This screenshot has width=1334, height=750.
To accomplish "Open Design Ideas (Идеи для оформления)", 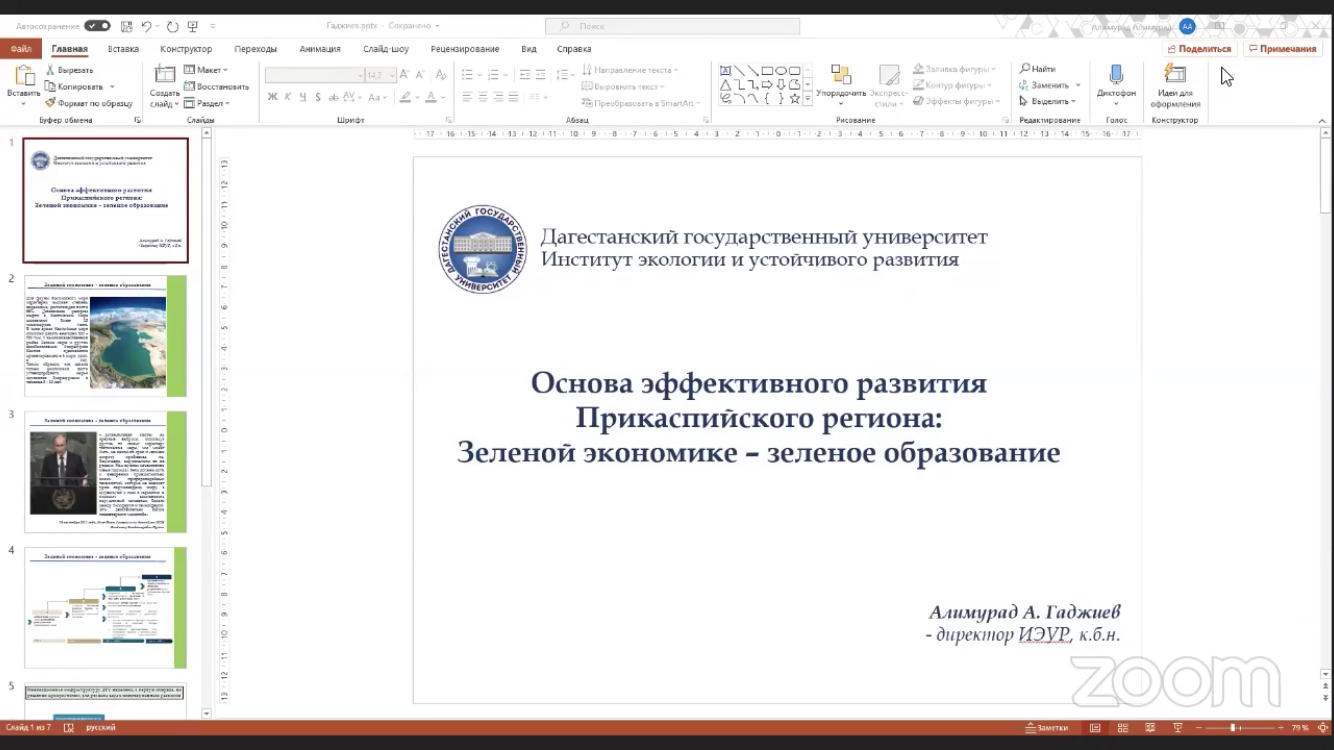I will click(1174, 75).
